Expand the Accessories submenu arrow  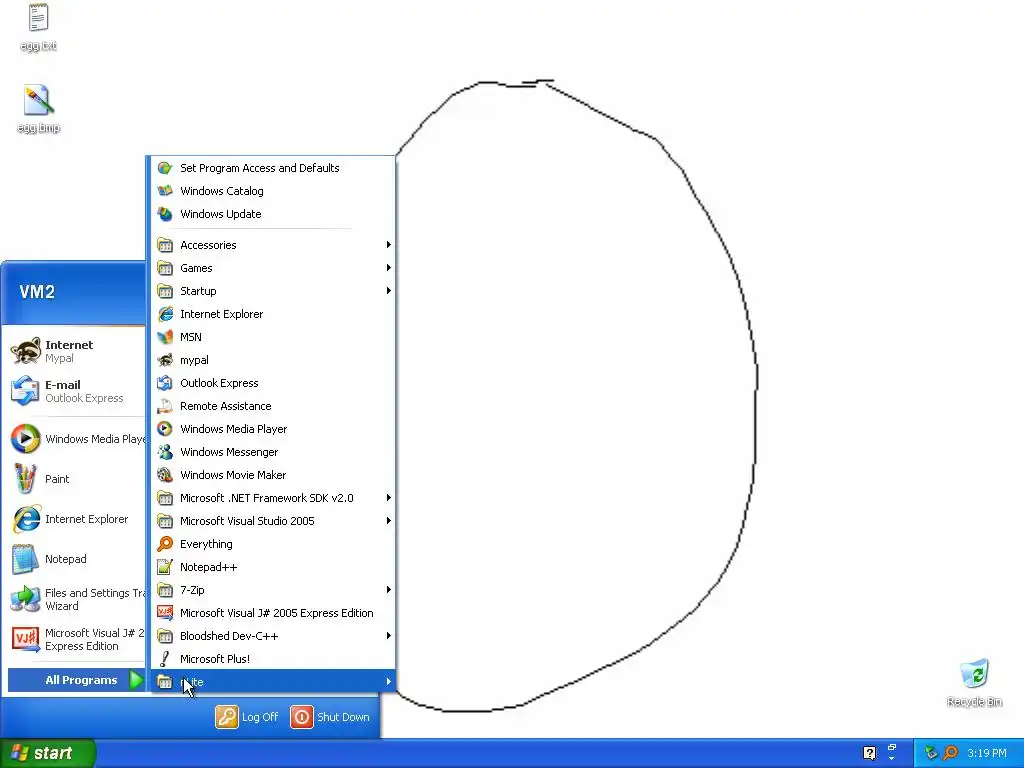tap(389, 245)
